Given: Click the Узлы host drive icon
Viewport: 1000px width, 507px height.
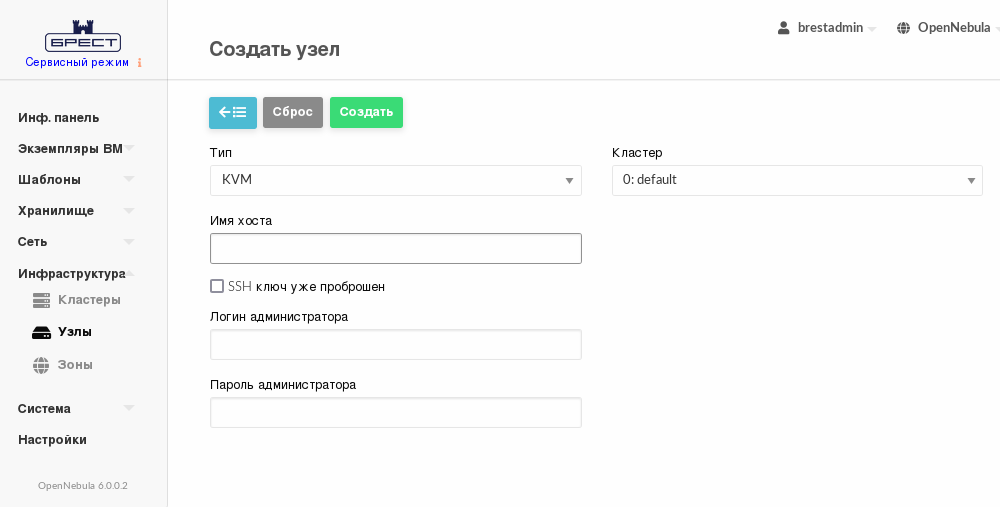Looking at the screenshot, I should click(41, 332).
